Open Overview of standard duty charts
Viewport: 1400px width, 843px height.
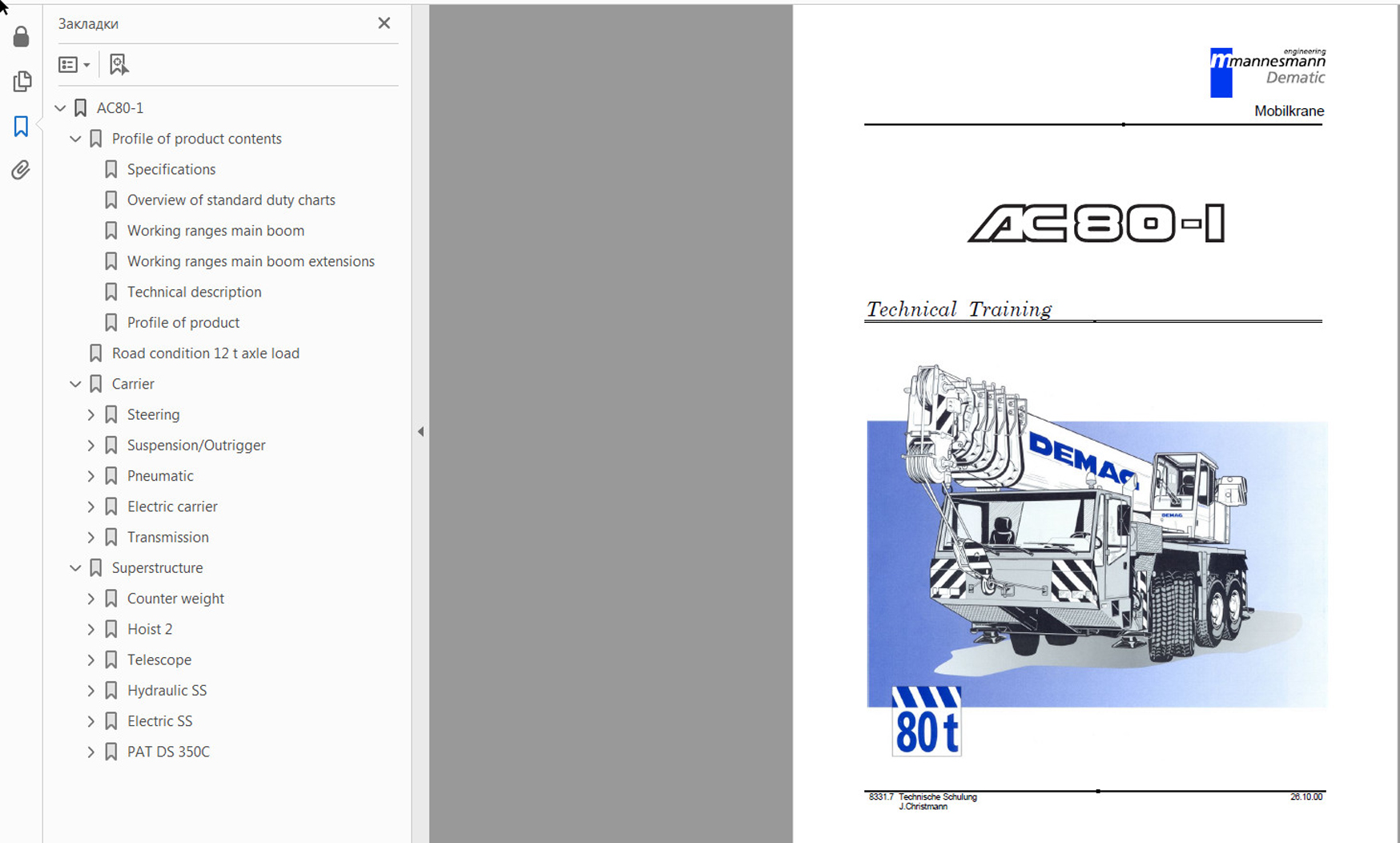tap(231, 200)
